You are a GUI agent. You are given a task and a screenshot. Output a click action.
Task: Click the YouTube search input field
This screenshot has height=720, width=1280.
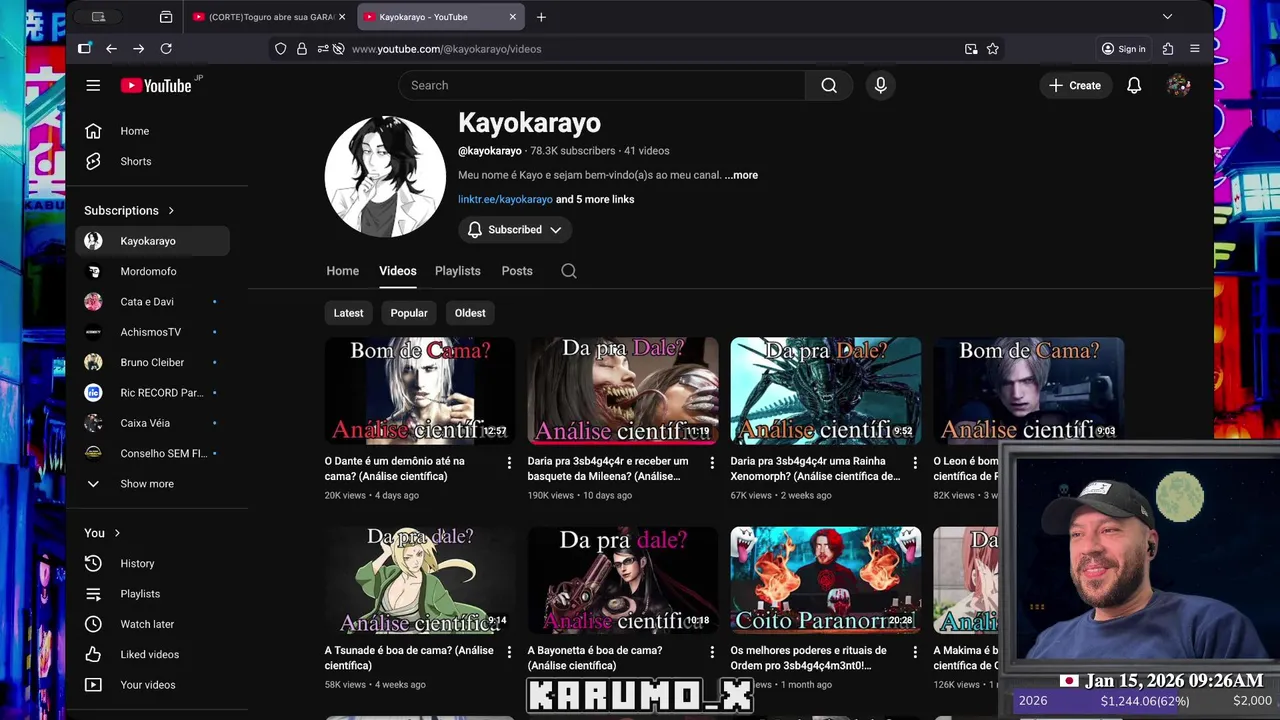coord(602,86)
